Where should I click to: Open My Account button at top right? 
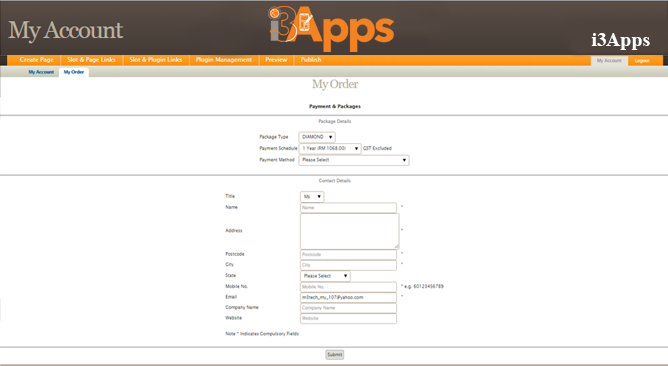(609, 61)
